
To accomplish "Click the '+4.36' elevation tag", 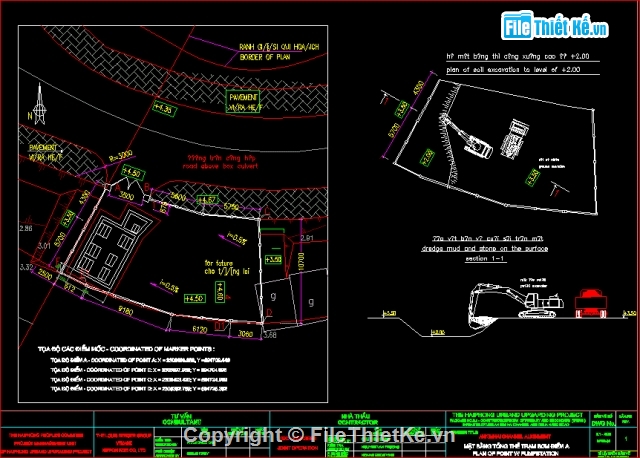I will coord(164,109).
